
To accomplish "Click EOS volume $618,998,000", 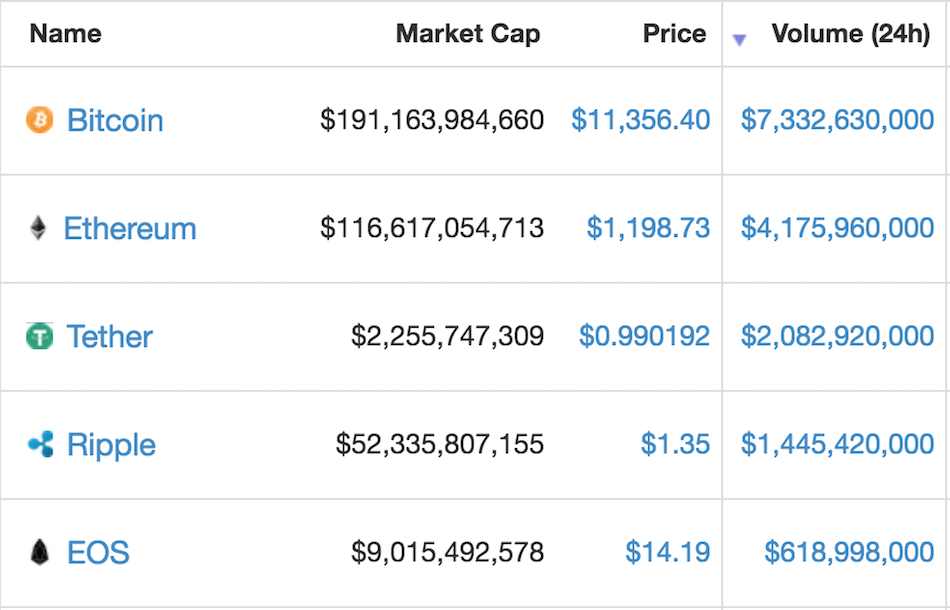I will 849,553.
